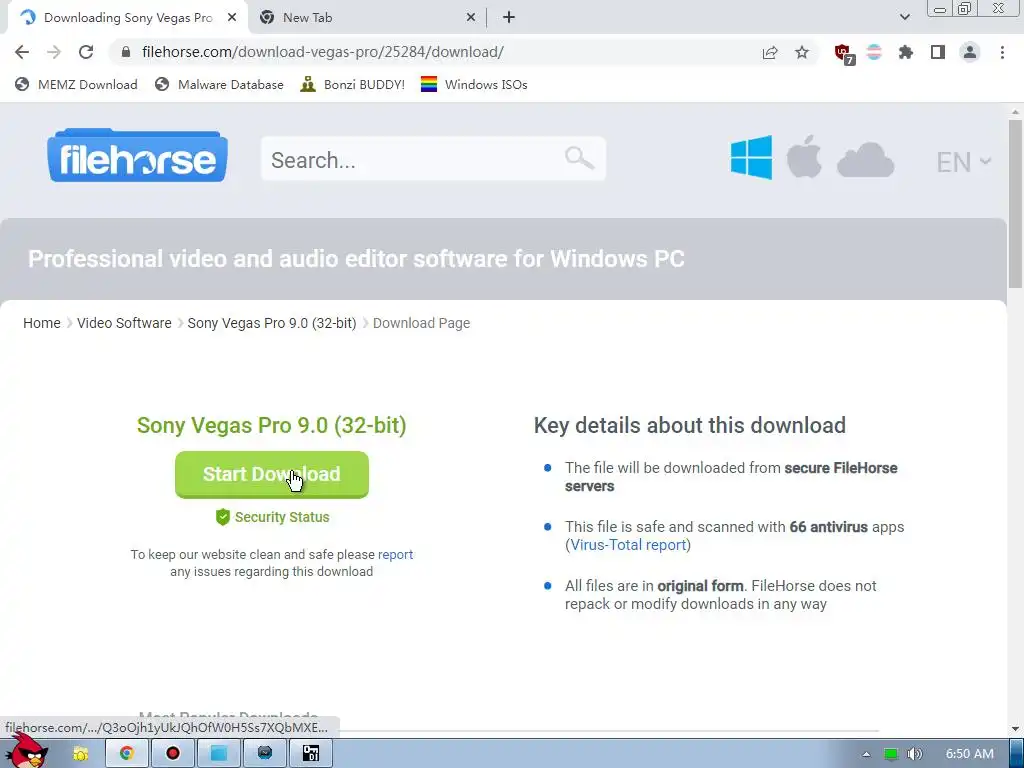1024x768 pixels.
Task: Open the Bonzi BUDDY! bookmark
Action: 353,84
